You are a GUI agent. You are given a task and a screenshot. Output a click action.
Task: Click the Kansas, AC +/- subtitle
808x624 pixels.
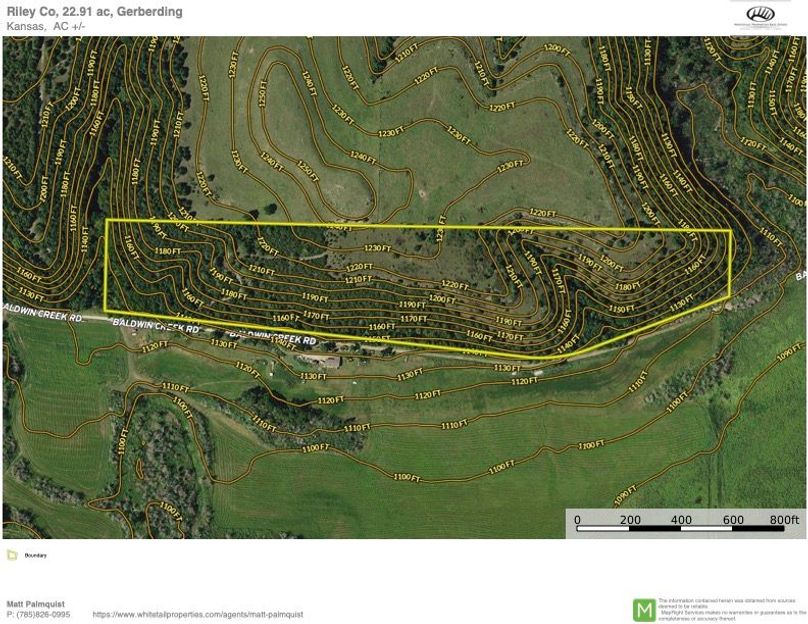click(46, 25)
